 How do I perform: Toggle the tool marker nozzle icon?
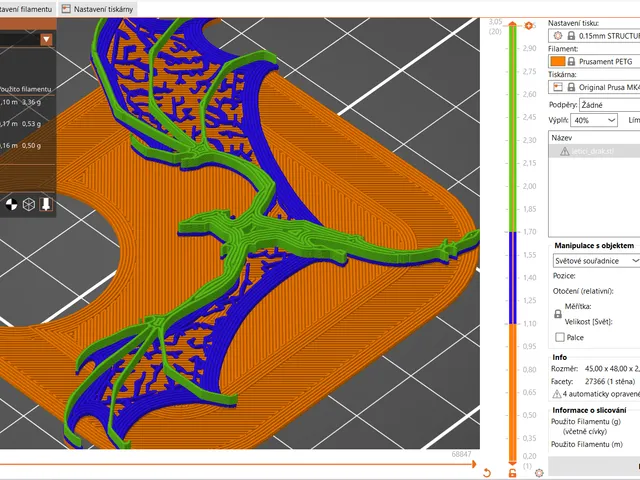pyautogui.click(x=46, y=204)
